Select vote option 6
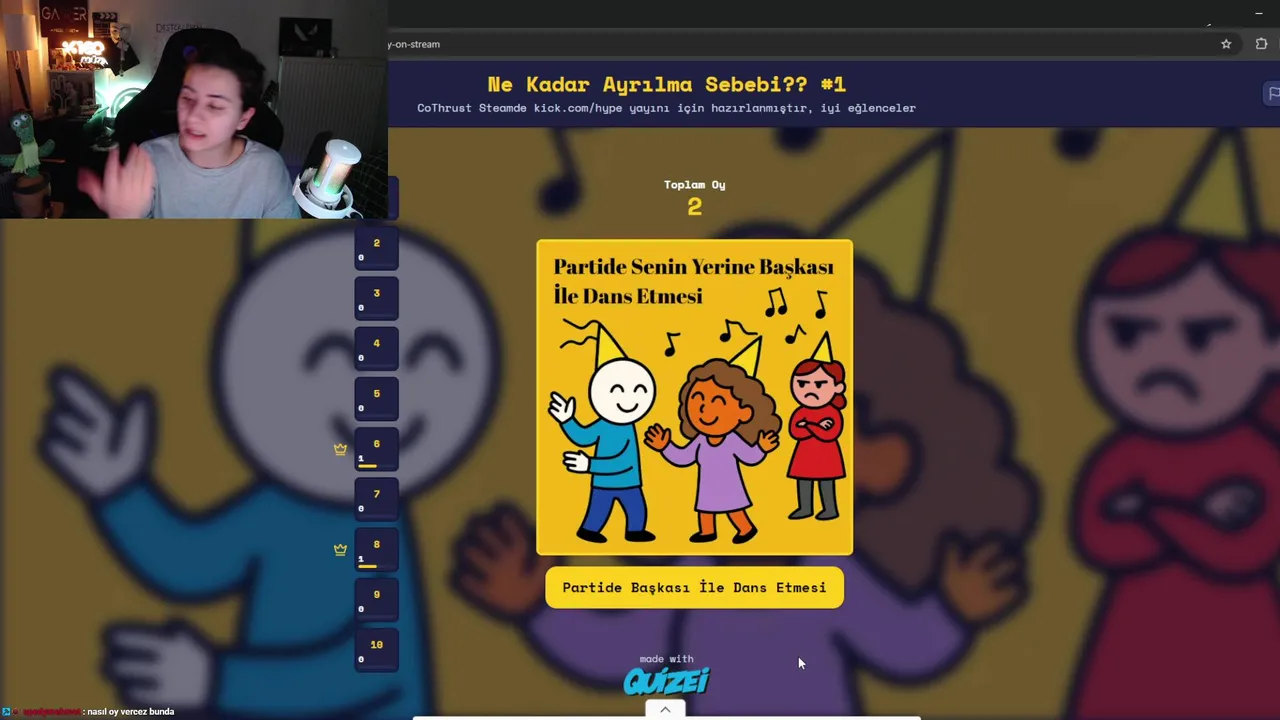The width and height of the screenshot is (1280, 720). pos(377,449)
